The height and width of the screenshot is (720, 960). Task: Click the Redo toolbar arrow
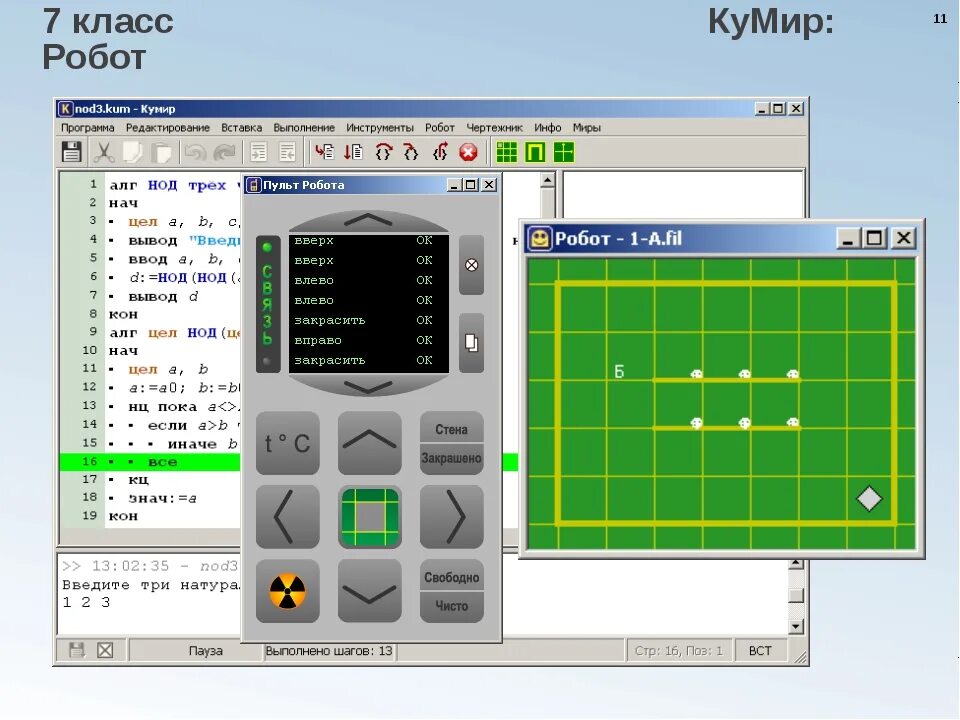(224, 152)
